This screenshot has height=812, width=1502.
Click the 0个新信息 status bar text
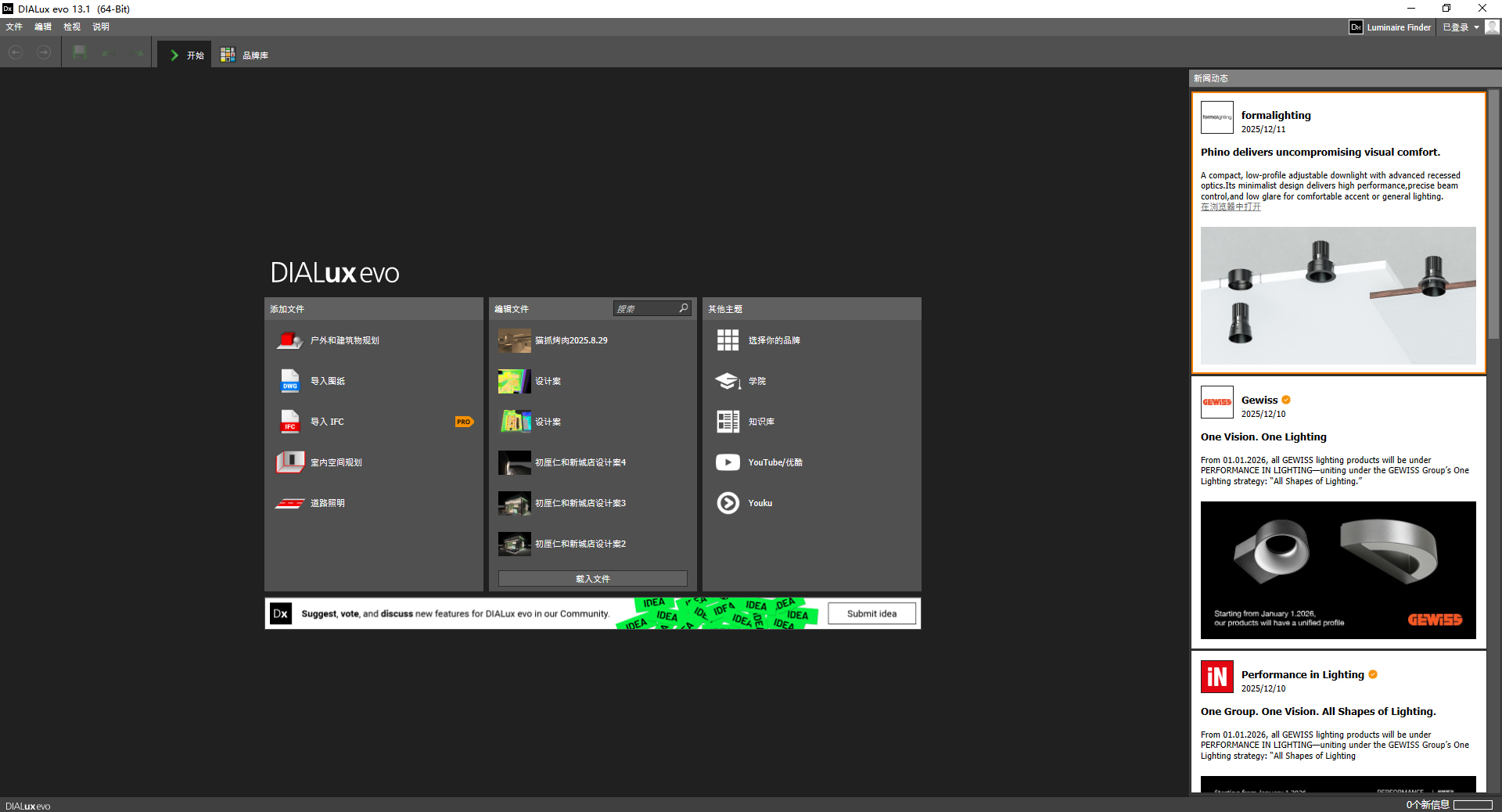(x=1428, y=804)
